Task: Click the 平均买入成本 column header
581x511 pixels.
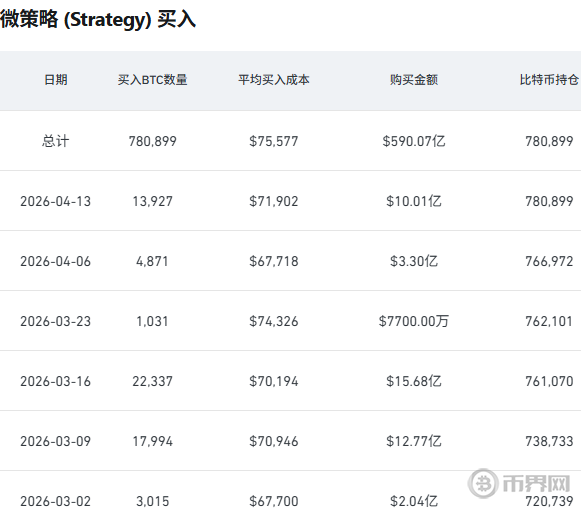Action: (273, 80)
